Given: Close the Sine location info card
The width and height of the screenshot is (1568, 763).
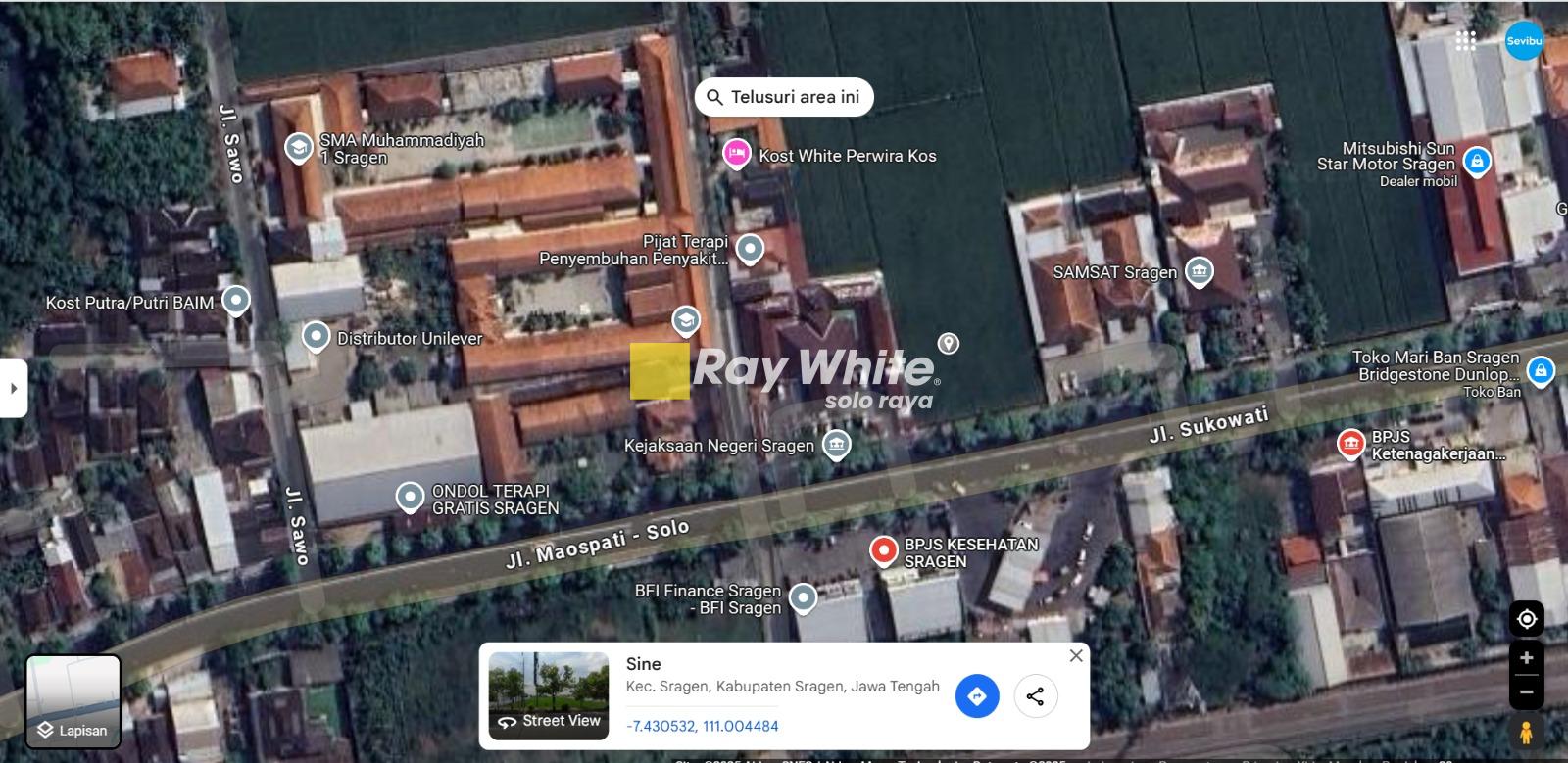Looking at the screenshot, I should tap(1076, 656).
